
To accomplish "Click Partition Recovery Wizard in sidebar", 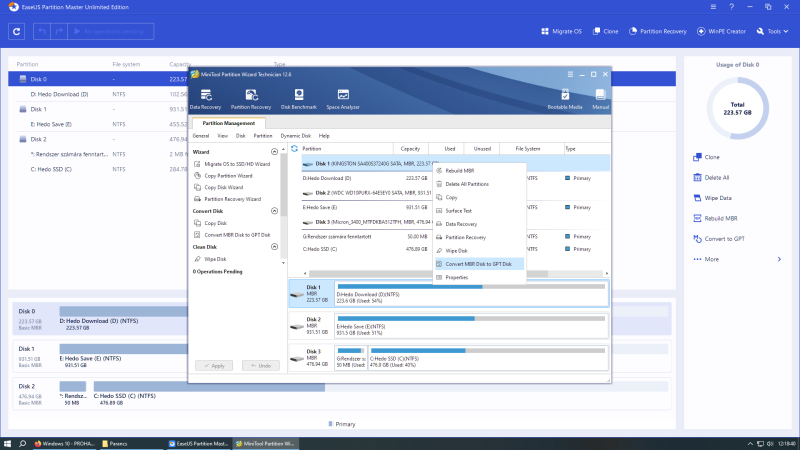I will click(228, 199).
